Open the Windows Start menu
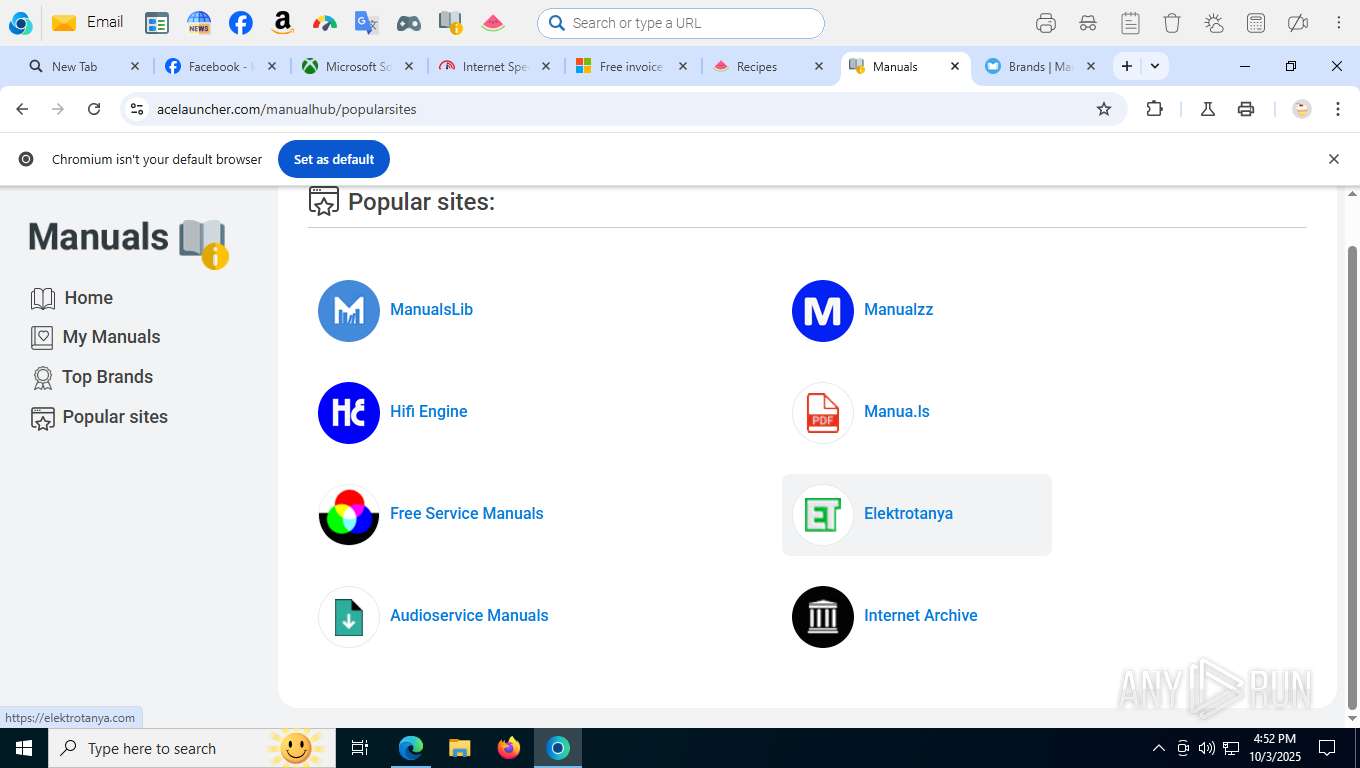This screenshot has height=768, width=1360. [x=23, y=748]
